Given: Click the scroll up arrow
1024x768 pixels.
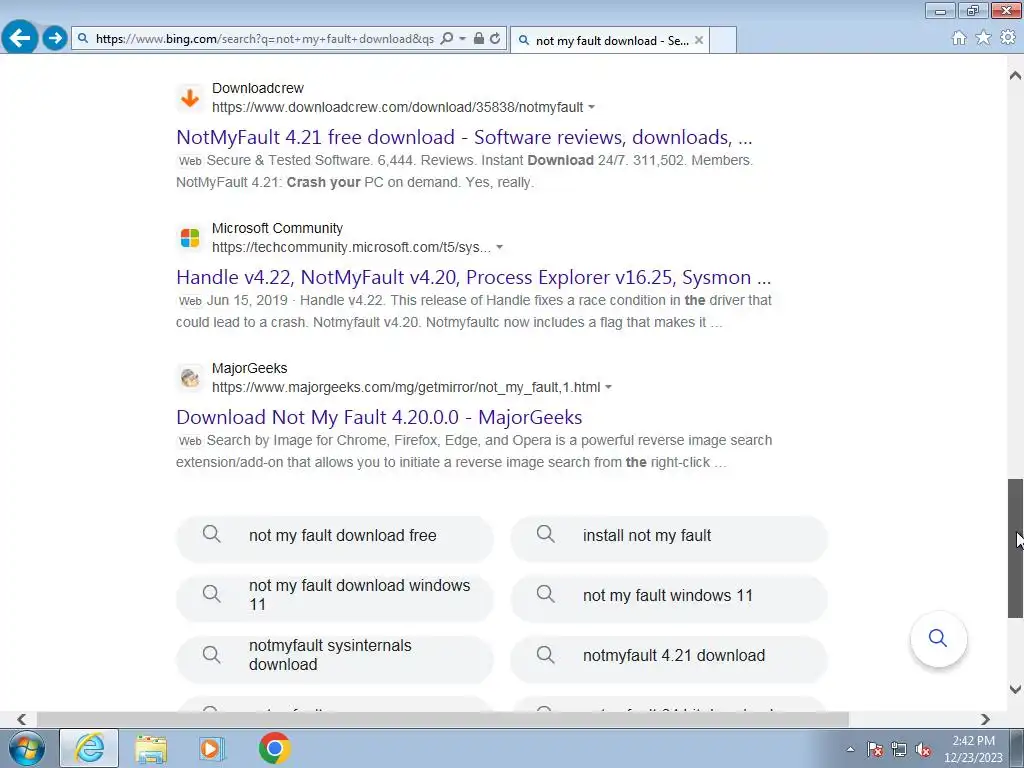Looking at the screenshot, I should click(x=1015, y=76).
